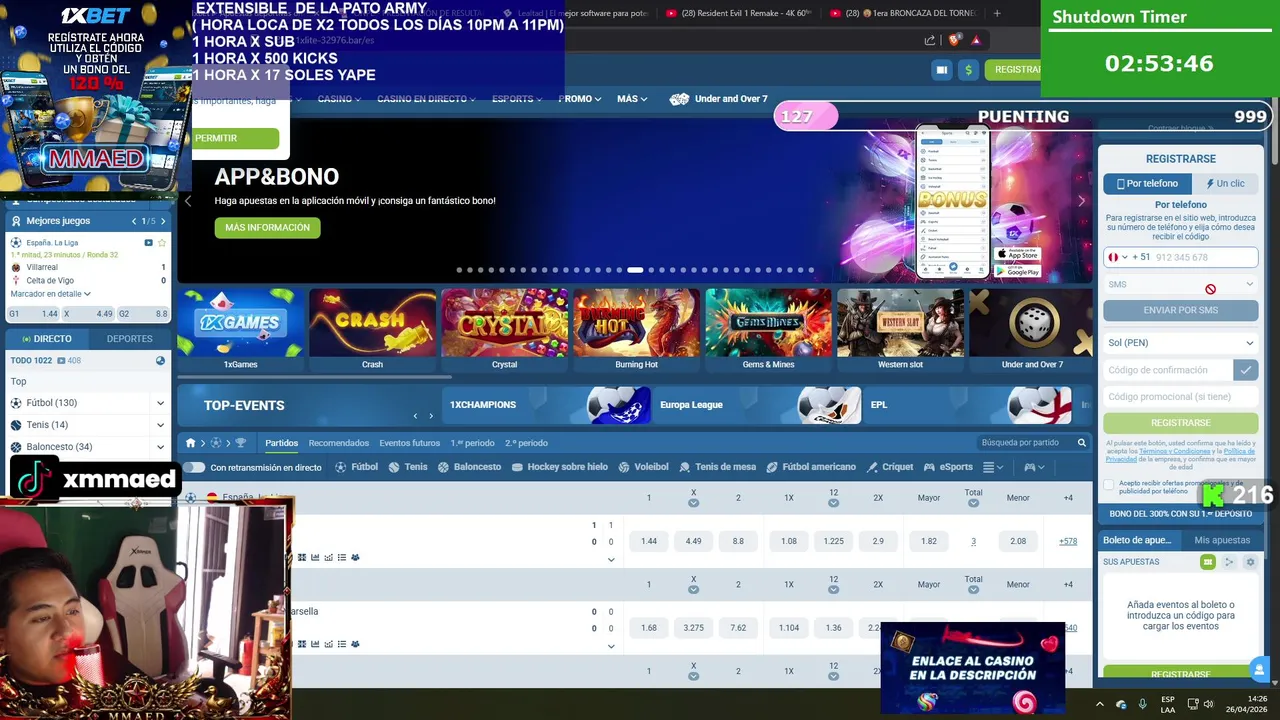Click the green PERMITIR button

click(x=236, y=138)
